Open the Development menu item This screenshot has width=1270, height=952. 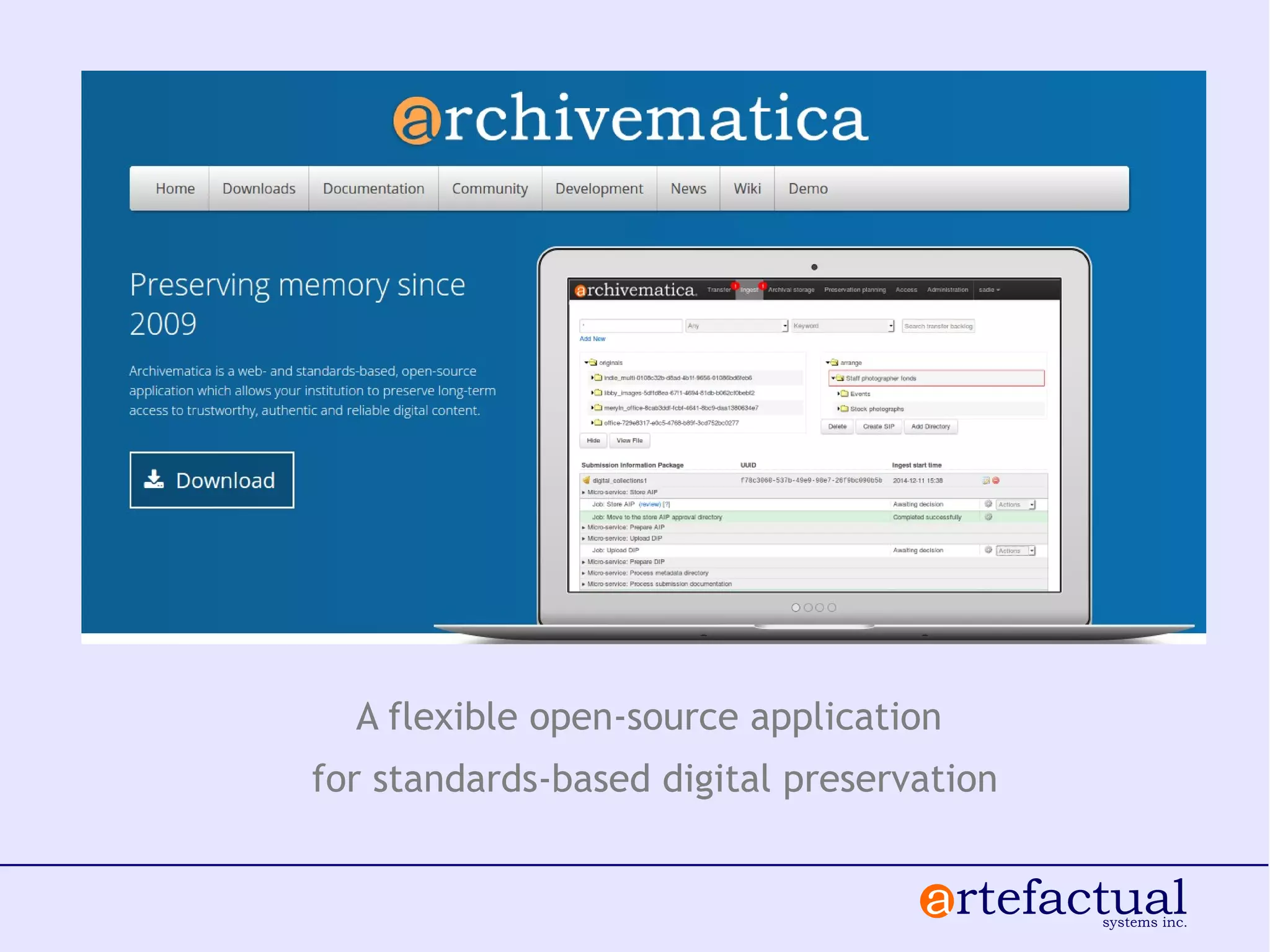[599, 189]
